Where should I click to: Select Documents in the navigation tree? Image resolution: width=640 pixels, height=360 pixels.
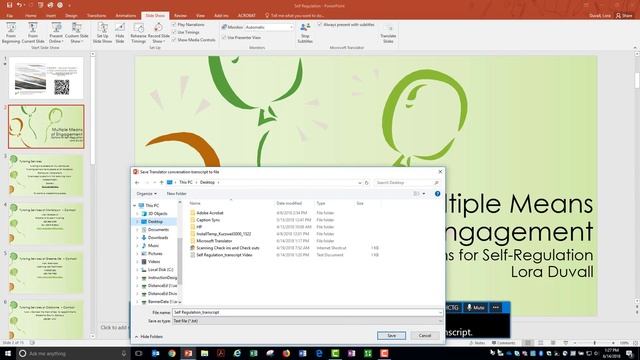[158, 229]
